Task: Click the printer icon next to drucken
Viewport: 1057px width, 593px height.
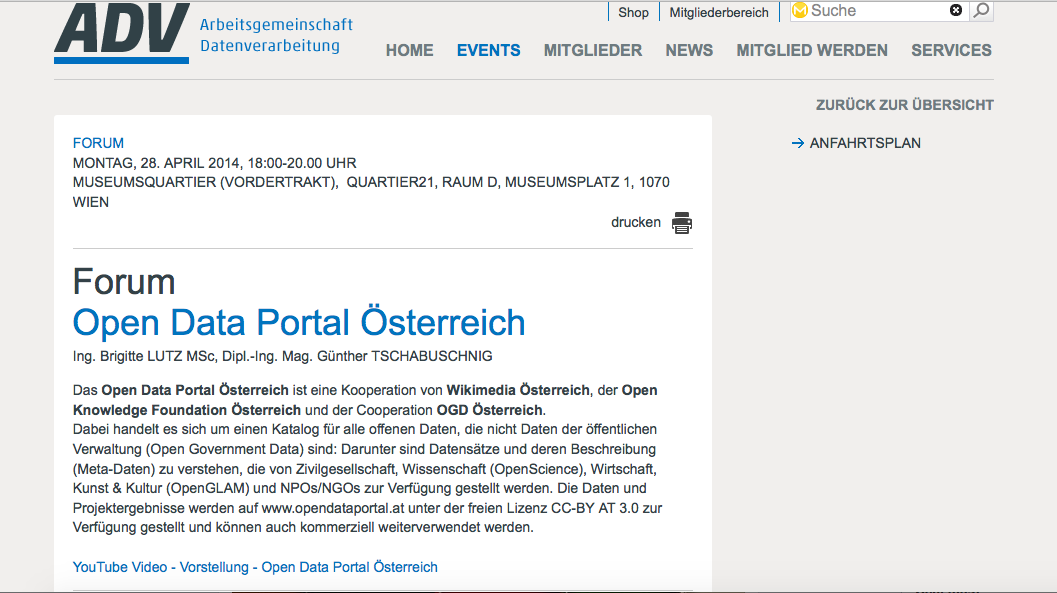Action: [682, 222]
